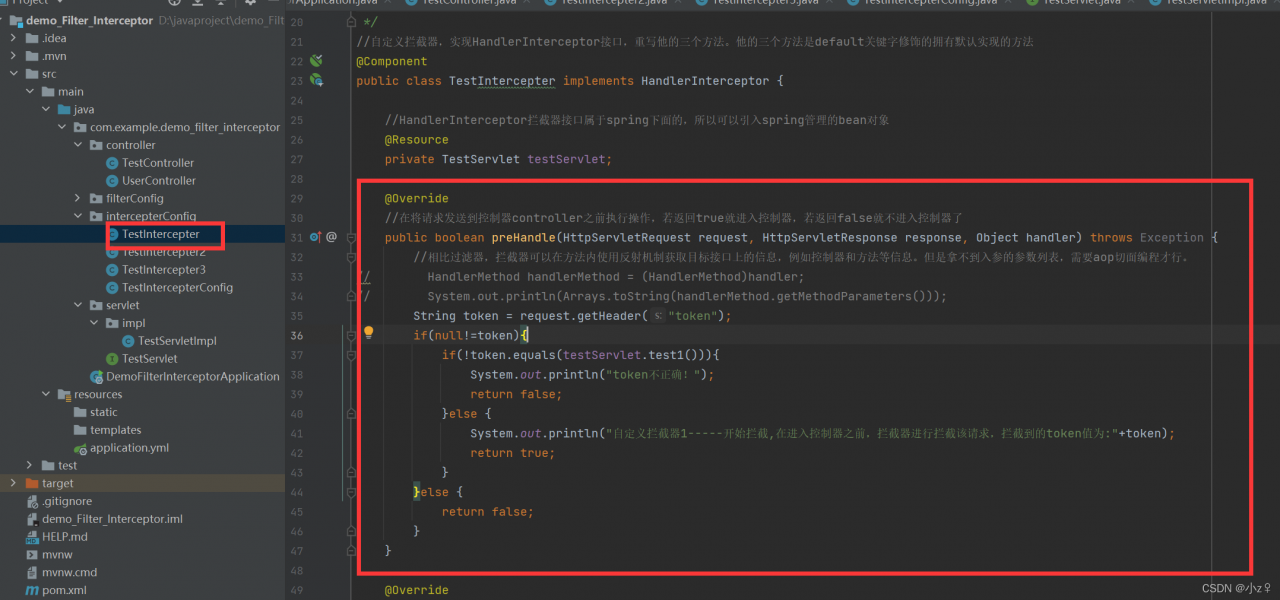Click the DemoFilterInterceptorApplication Spring Boot icon
1280x600 pixels.
96,377
